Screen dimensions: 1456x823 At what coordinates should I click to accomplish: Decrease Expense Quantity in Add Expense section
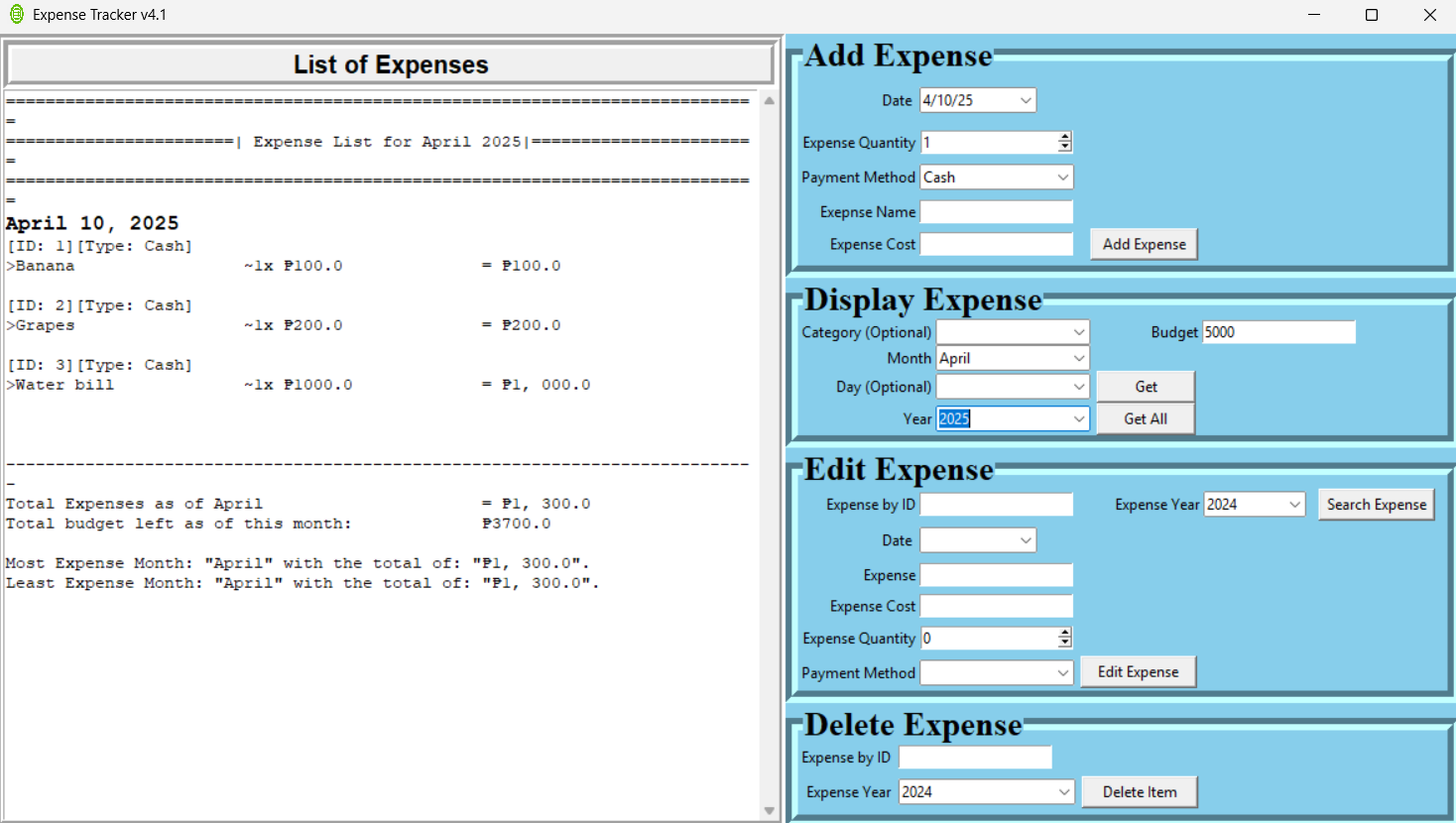coord(1064,148)
